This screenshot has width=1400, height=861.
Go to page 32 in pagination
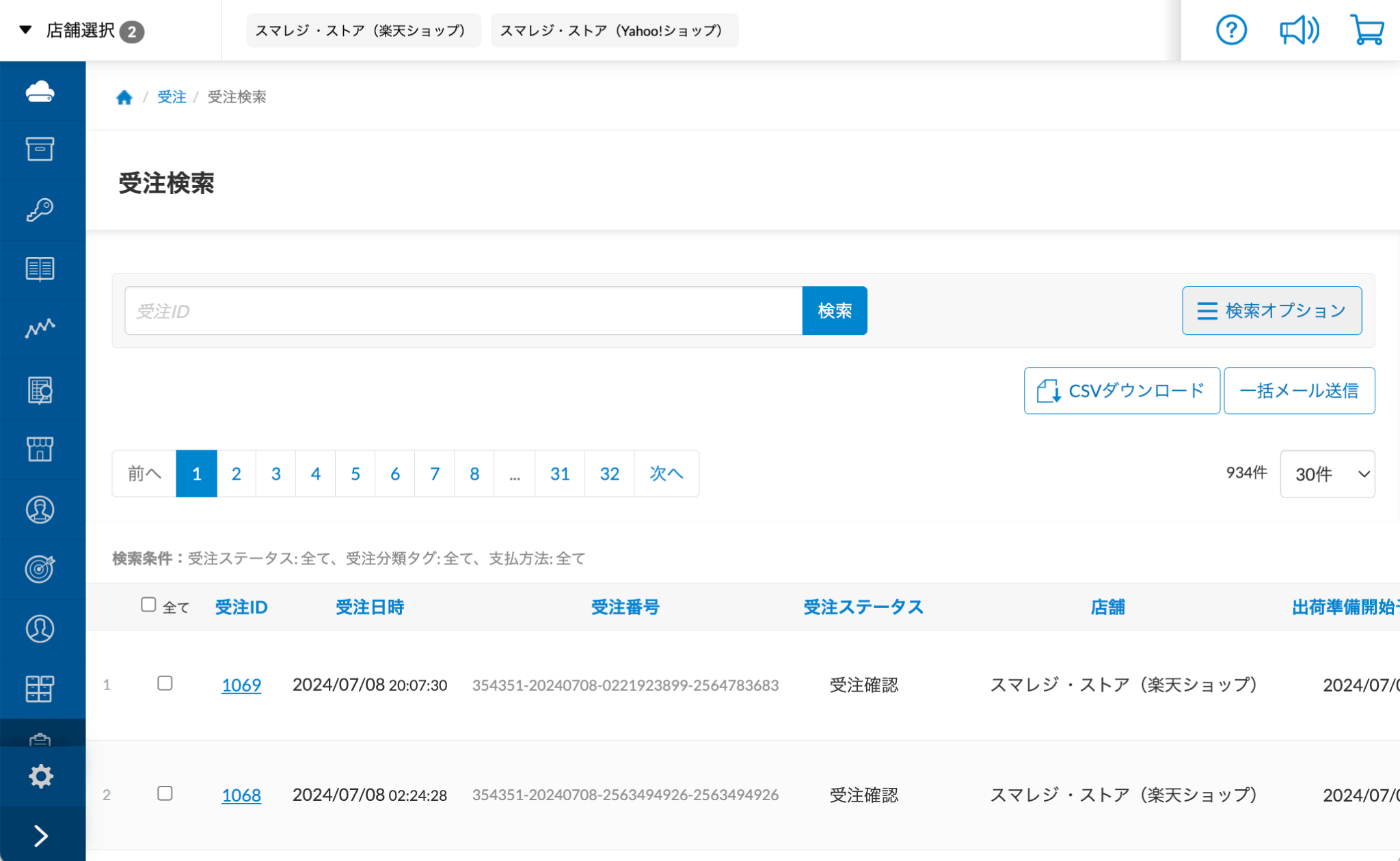click(608, 474)
